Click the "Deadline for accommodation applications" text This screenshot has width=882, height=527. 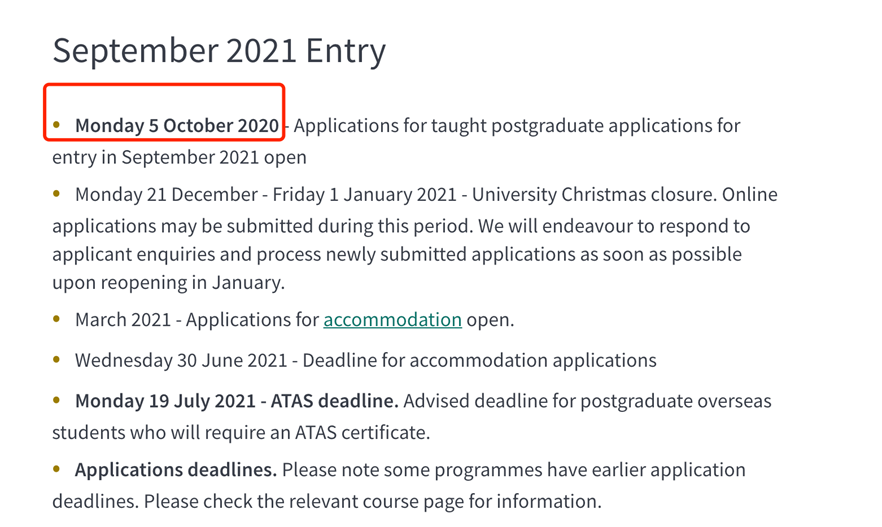[480, 360]
